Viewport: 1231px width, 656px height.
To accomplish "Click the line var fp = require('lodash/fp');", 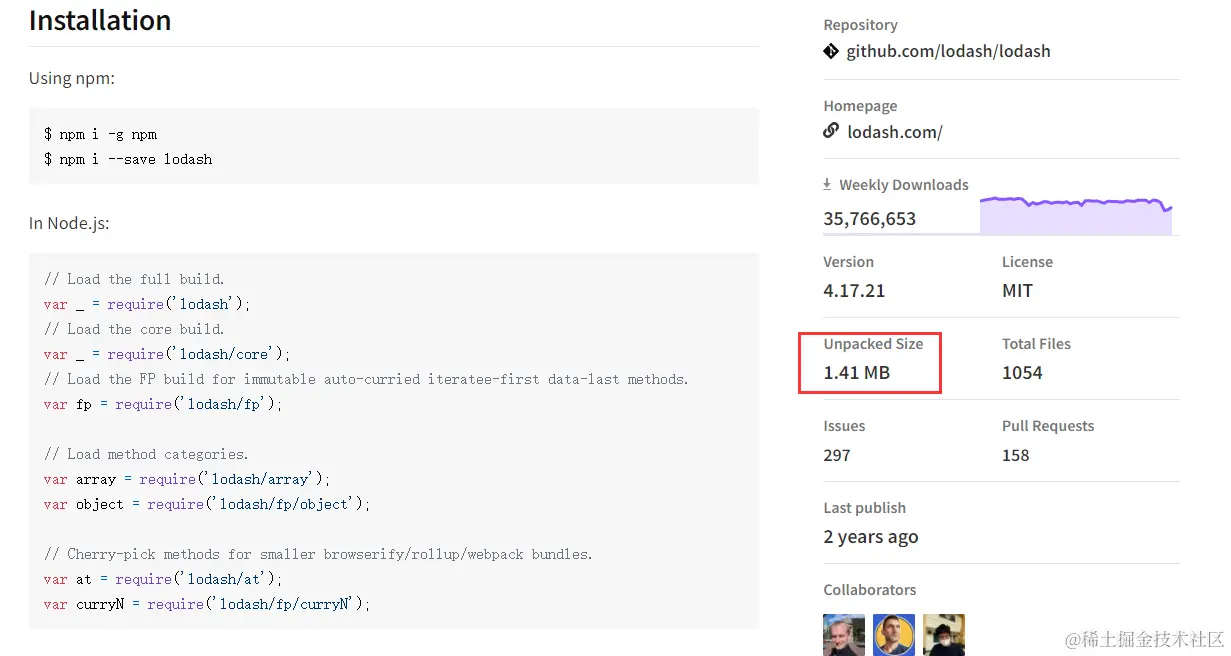I will [x=163, y=404].
